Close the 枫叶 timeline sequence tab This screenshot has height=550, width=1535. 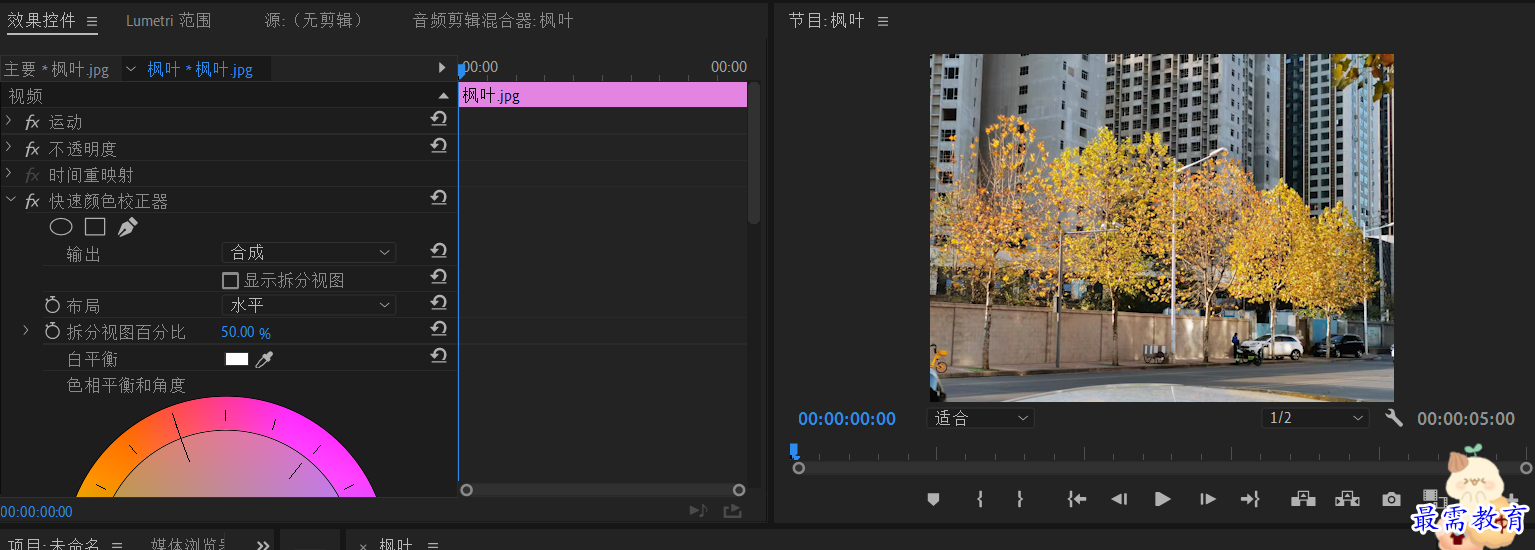click(x=363, y=546)
